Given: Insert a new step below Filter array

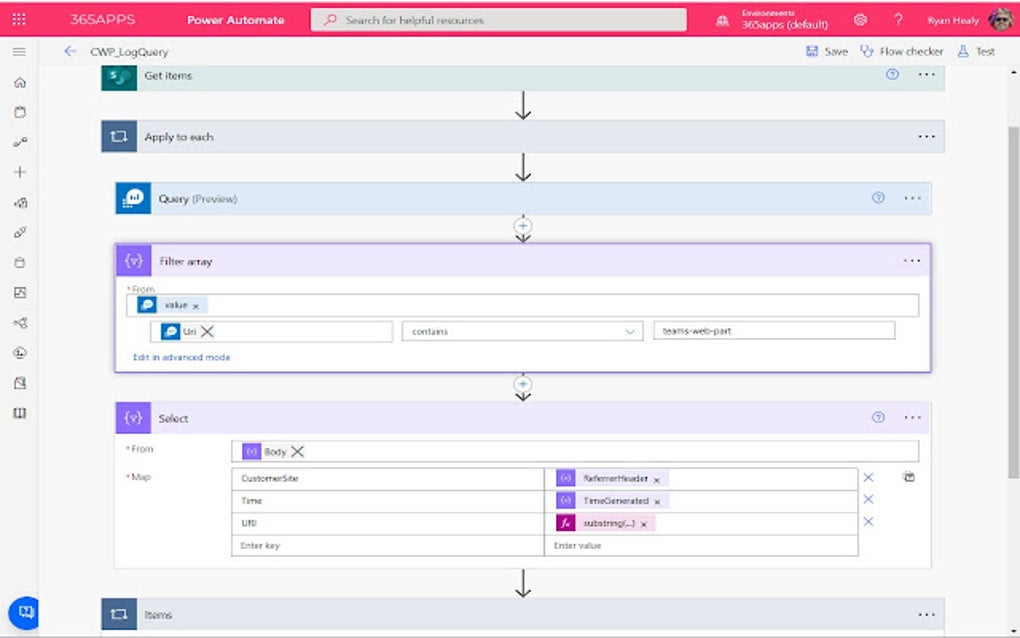Looking at the screenshot, I should pyautogui.click(x=522, y=383).
